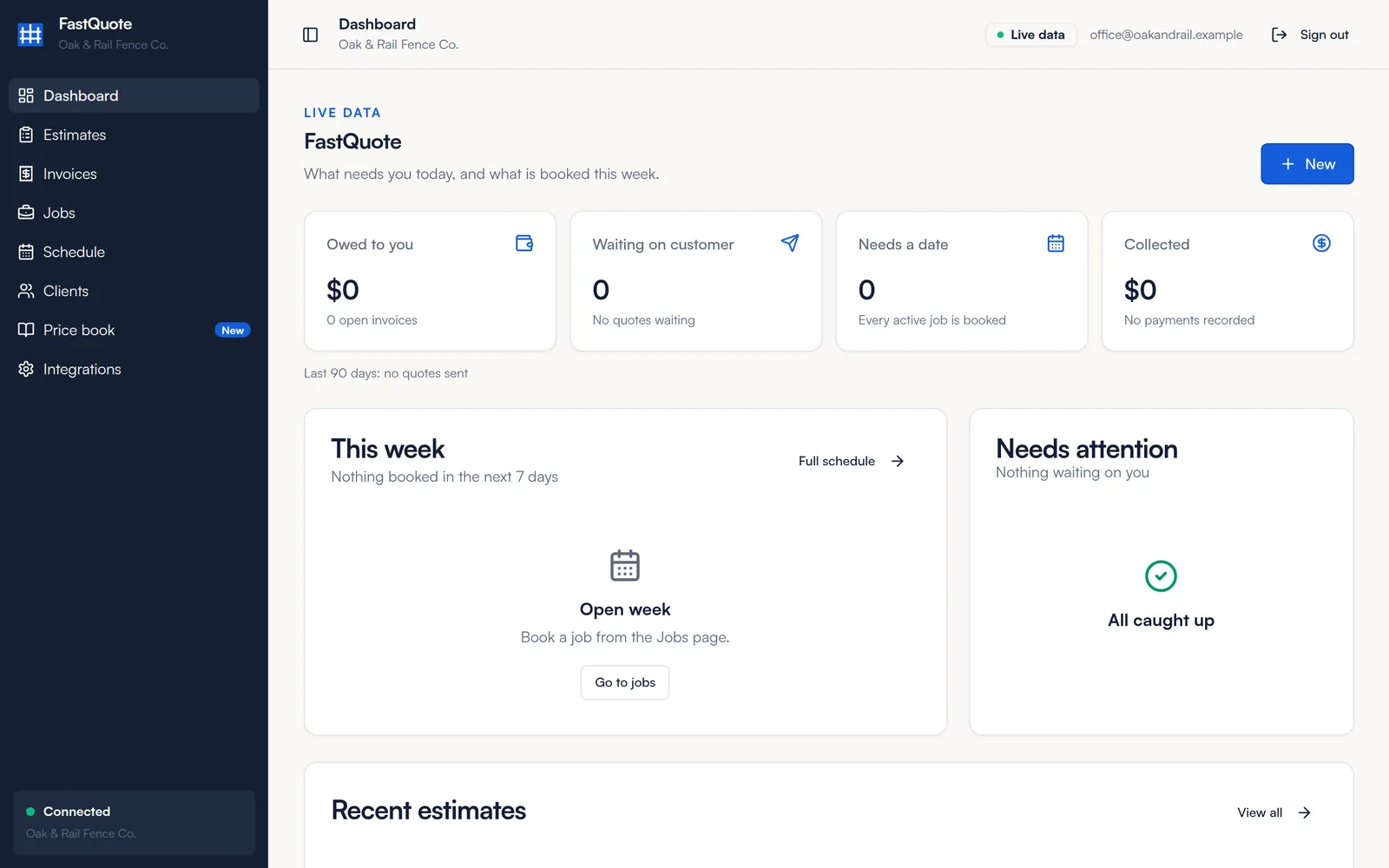Open the Estimates page from sidebar
The width and height of the screenshot is (1389, 868).
click(x=134, y=135)
